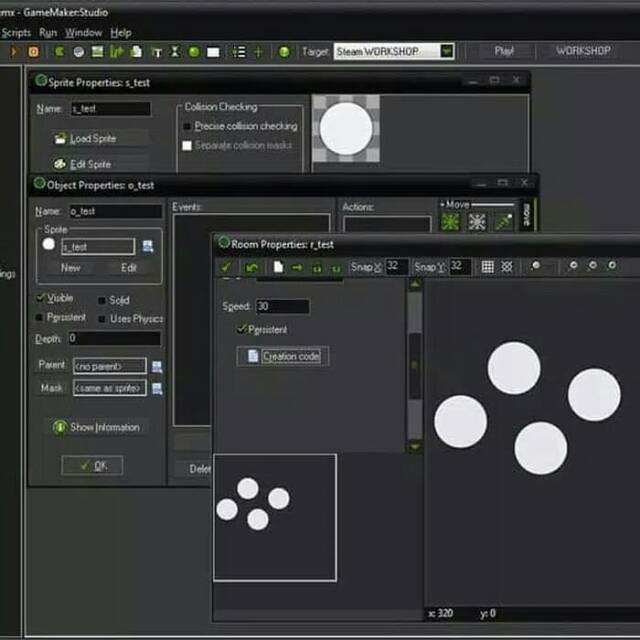This screenshot has width=640, height=640.
Task: Open the Window menu
Action: pyautogui.click(x=84, y=32)
